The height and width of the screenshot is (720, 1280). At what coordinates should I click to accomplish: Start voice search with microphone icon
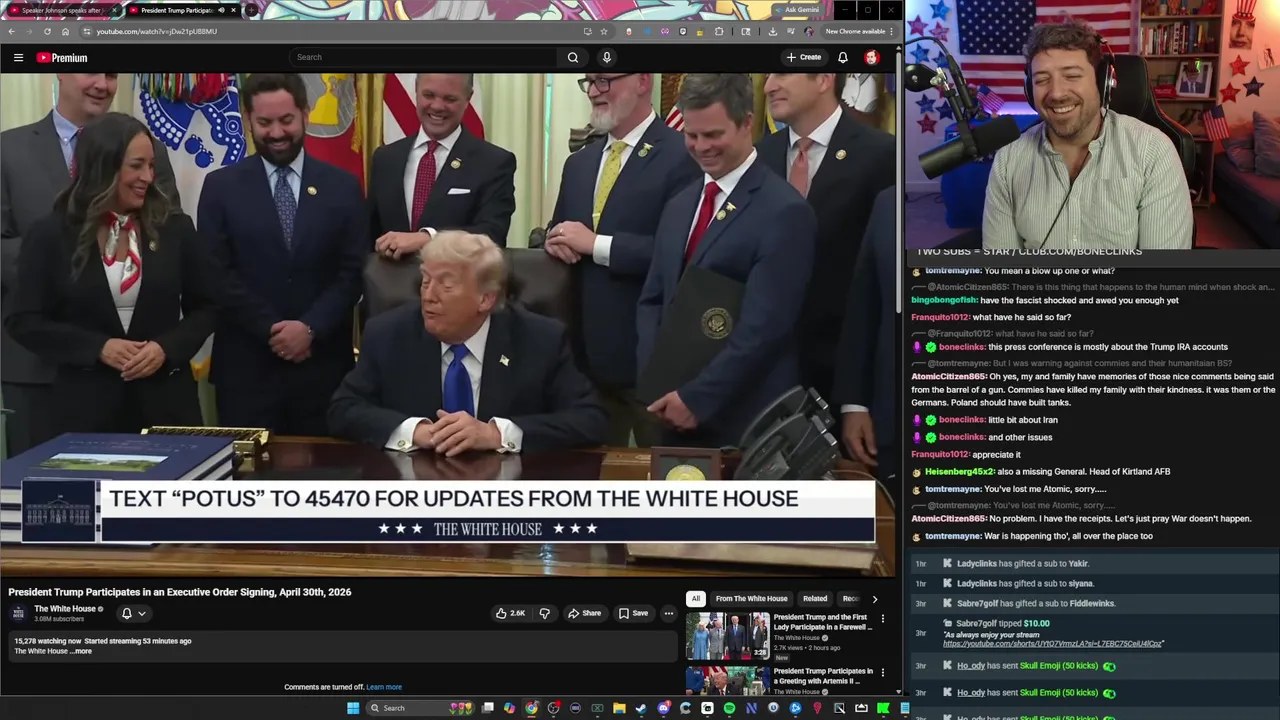click(x=606, y=57)
